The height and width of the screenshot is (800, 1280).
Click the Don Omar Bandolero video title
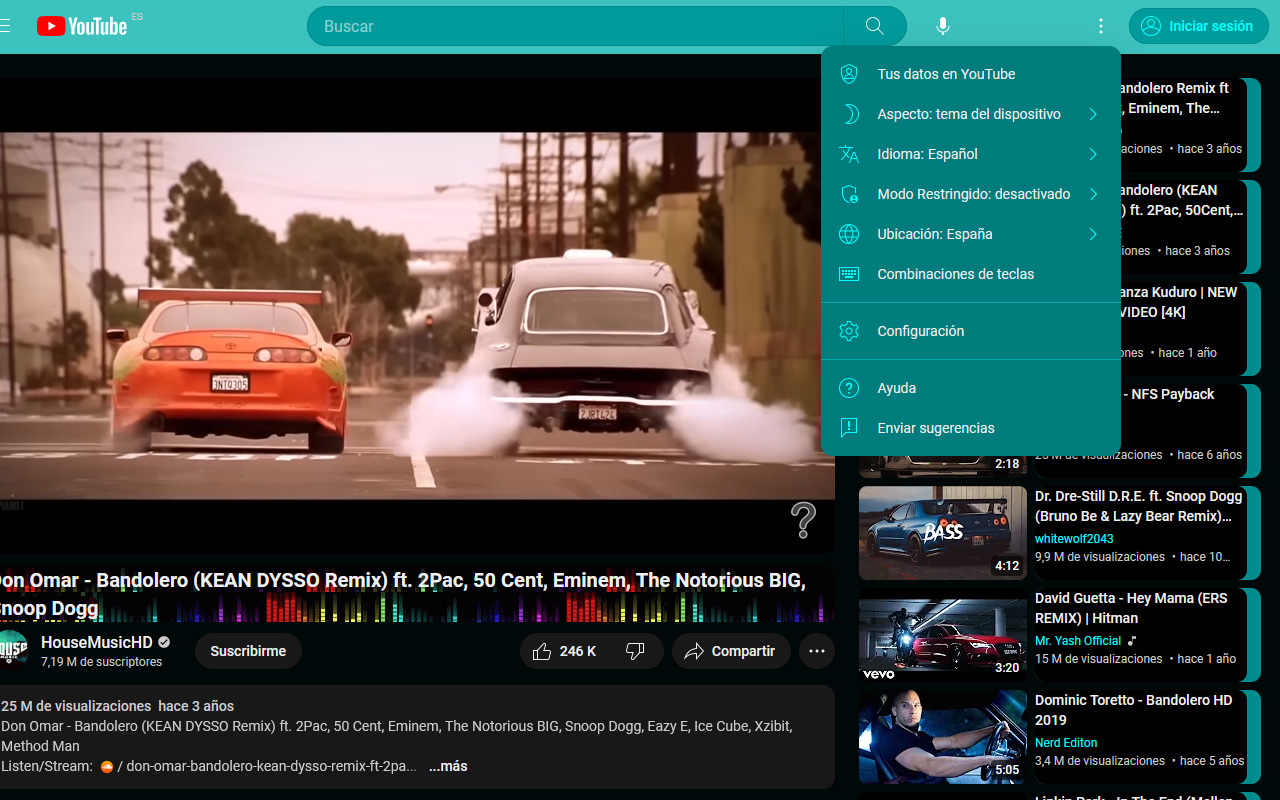[x=402, y=594]
